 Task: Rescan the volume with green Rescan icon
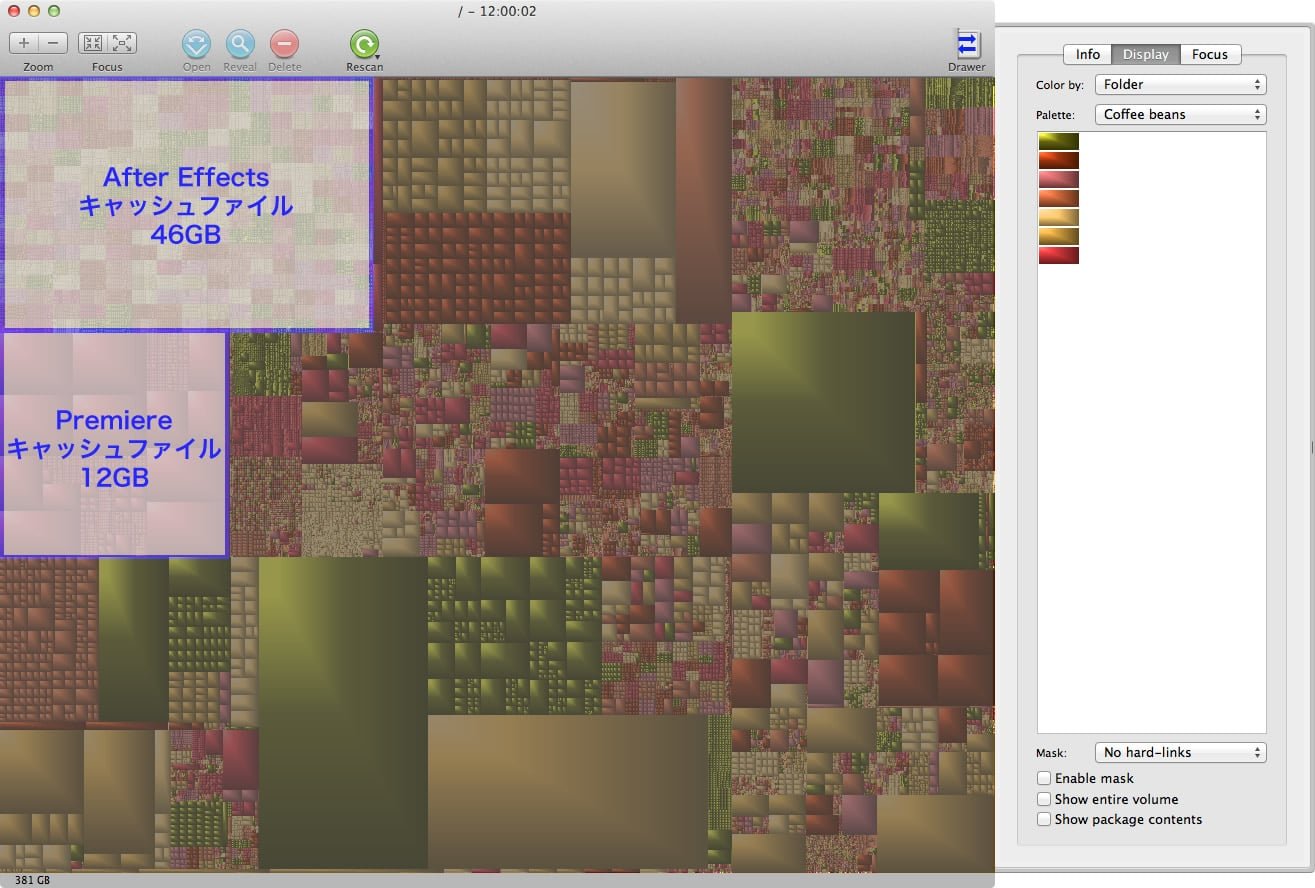tap(364, 44)
